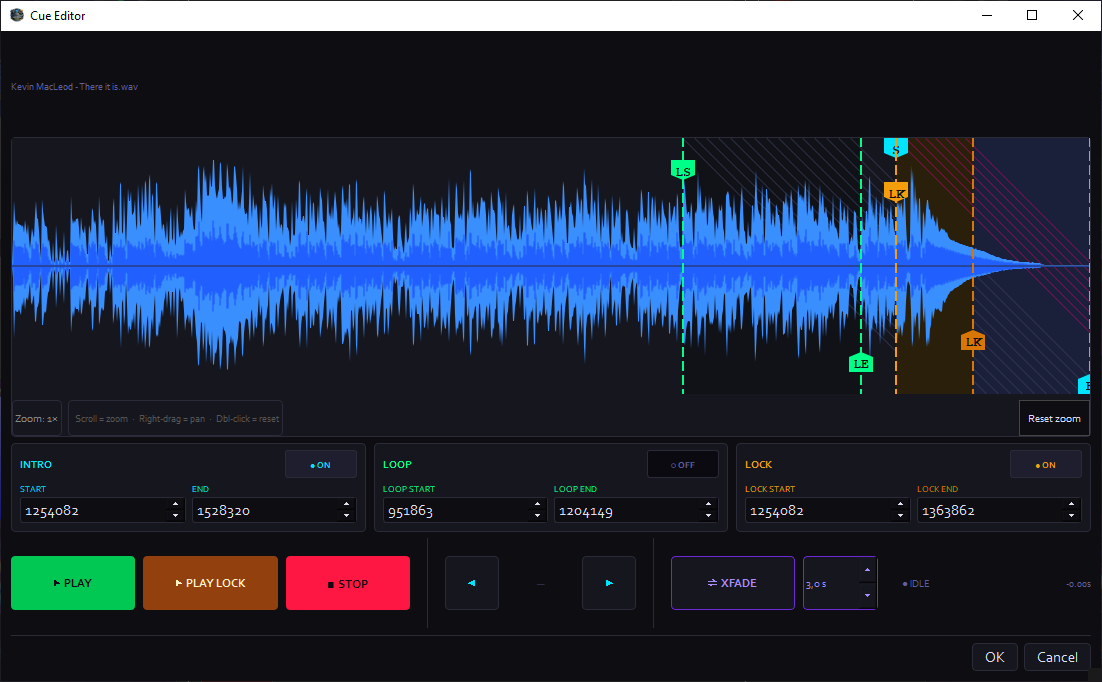Screen dimensions: 1102x682
Task: Cancel the Cue Editor dialog
Action: click(x=1057, y=657)
